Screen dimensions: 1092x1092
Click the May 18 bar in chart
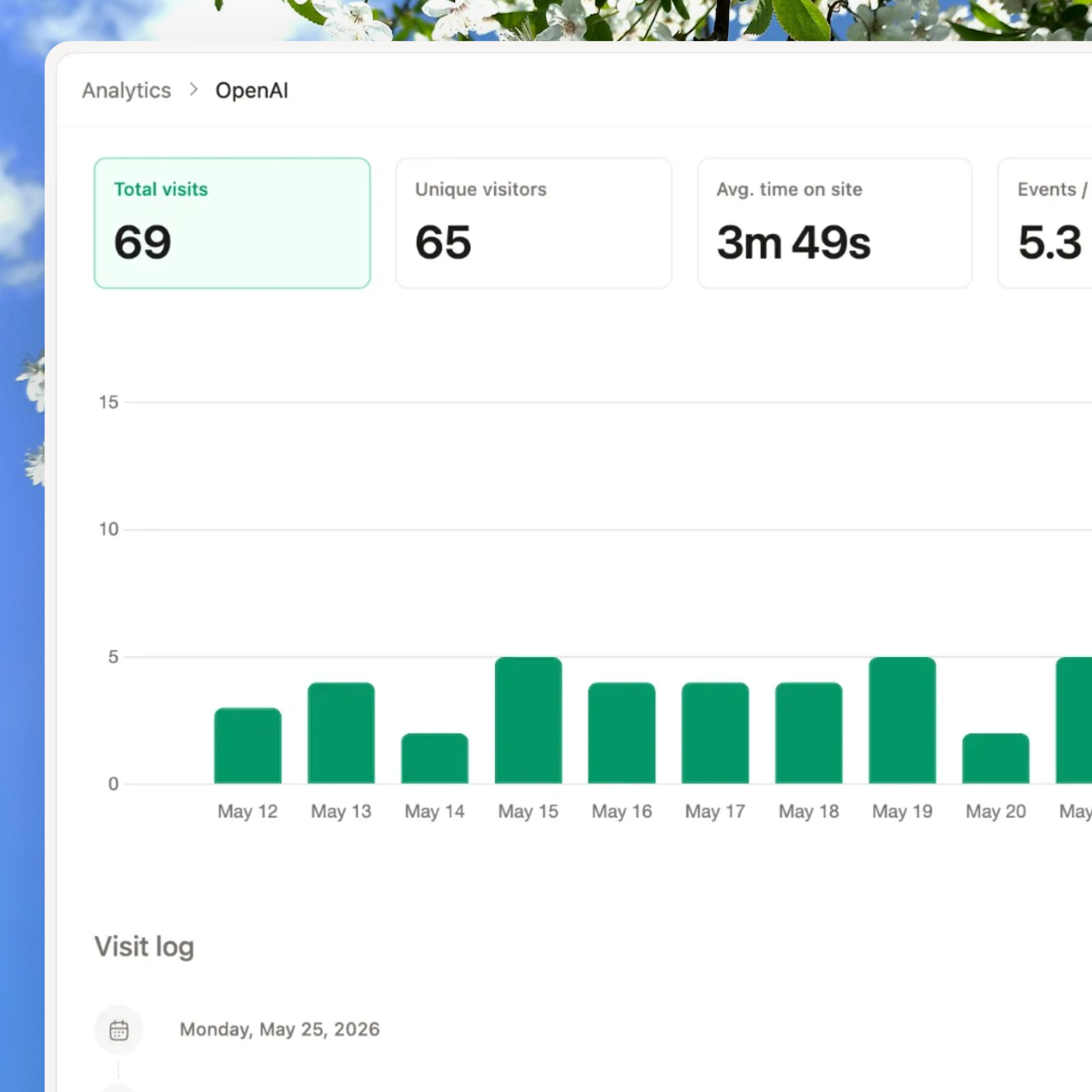(x=809, y=733)
